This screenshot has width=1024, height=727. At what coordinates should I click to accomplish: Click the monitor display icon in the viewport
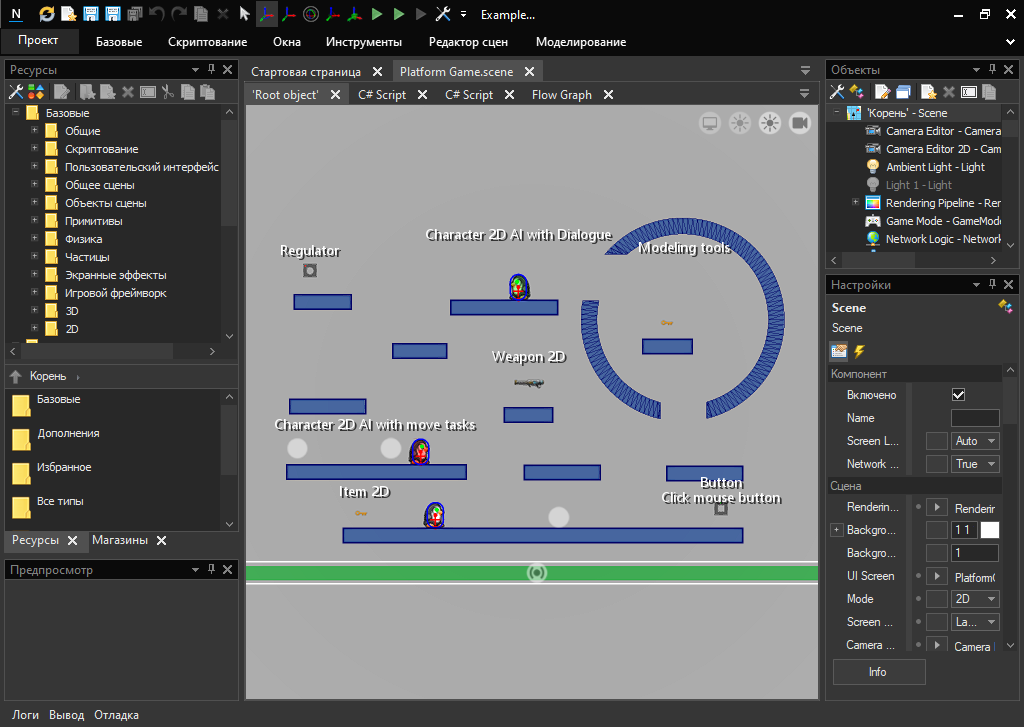(x=710, y=123)
